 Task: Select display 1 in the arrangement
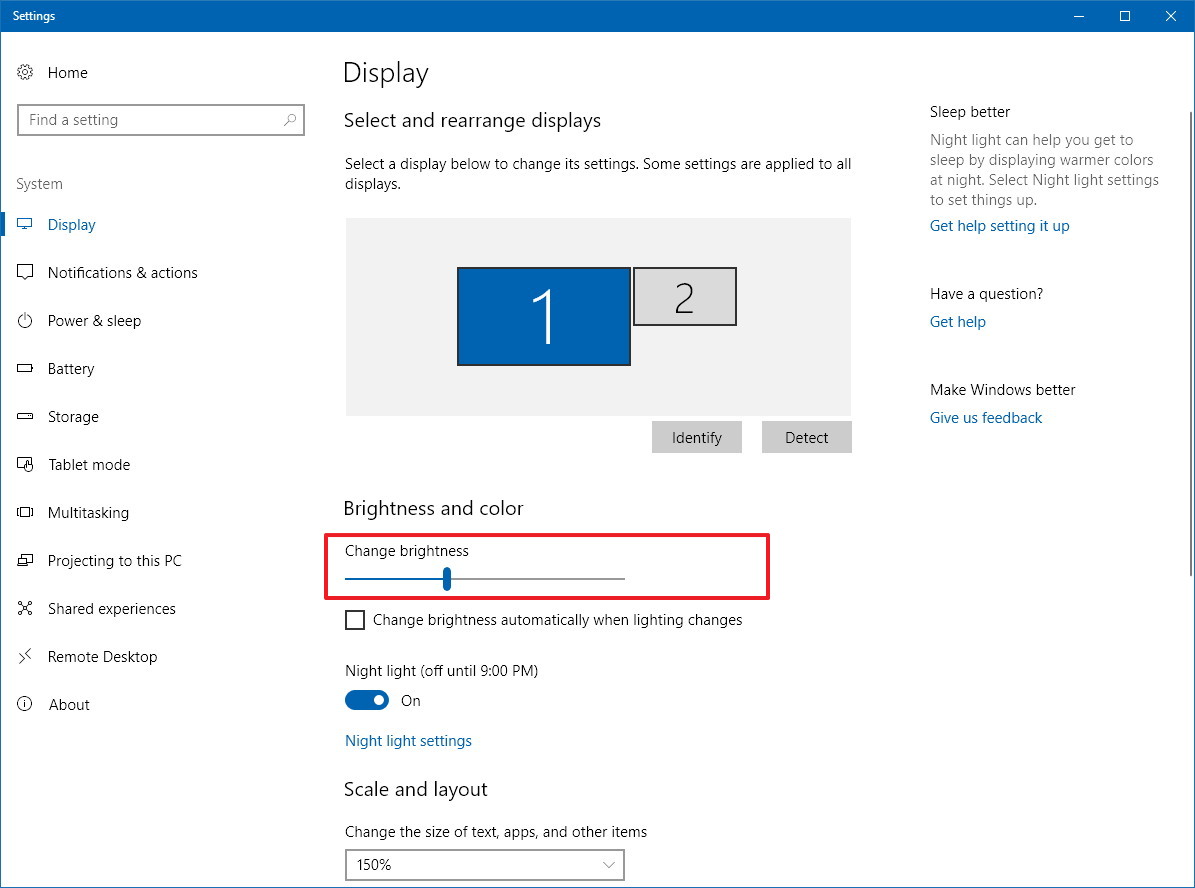tap(543, 316)
